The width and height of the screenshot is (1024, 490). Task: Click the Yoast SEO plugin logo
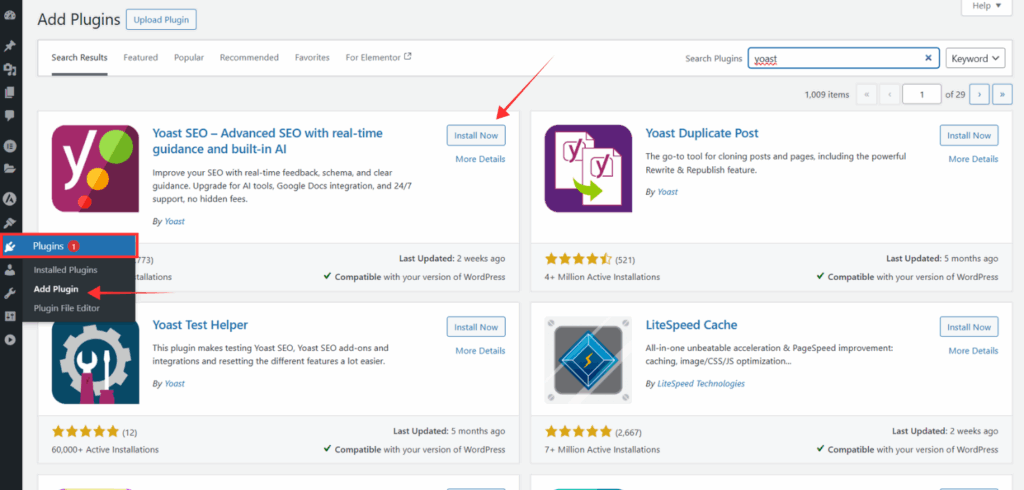(x=95, y=169)
